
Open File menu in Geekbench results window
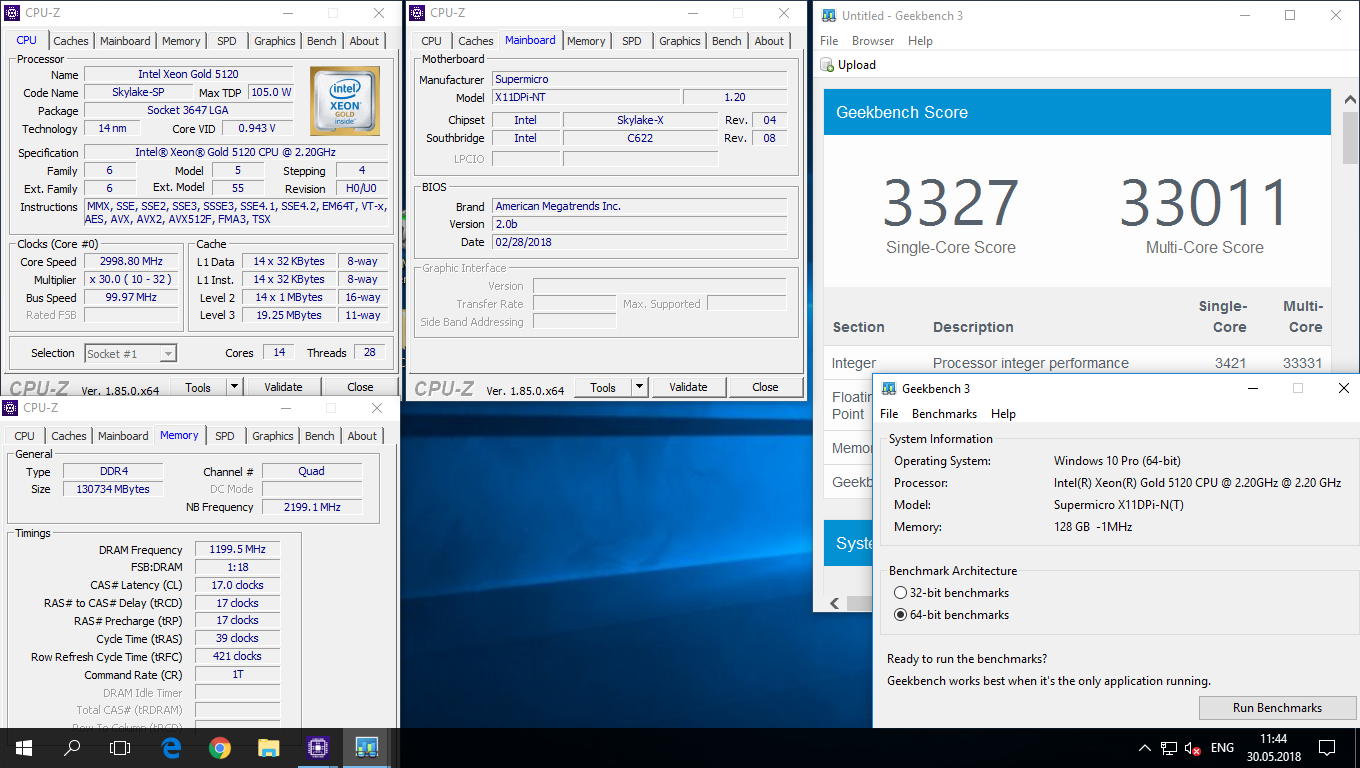tap(829, 41)
